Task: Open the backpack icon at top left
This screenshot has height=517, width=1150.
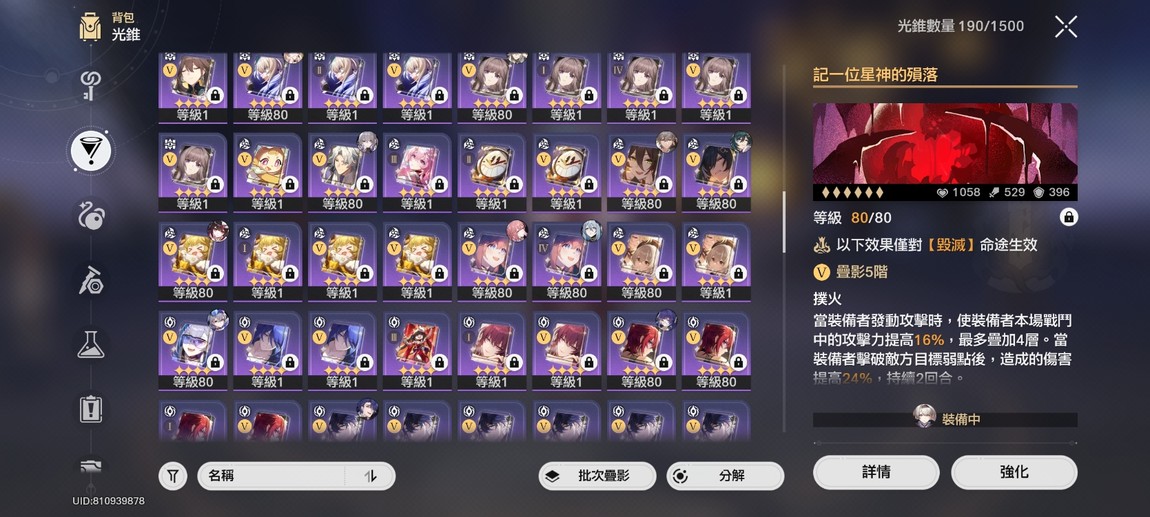Action: coord(90,26)
